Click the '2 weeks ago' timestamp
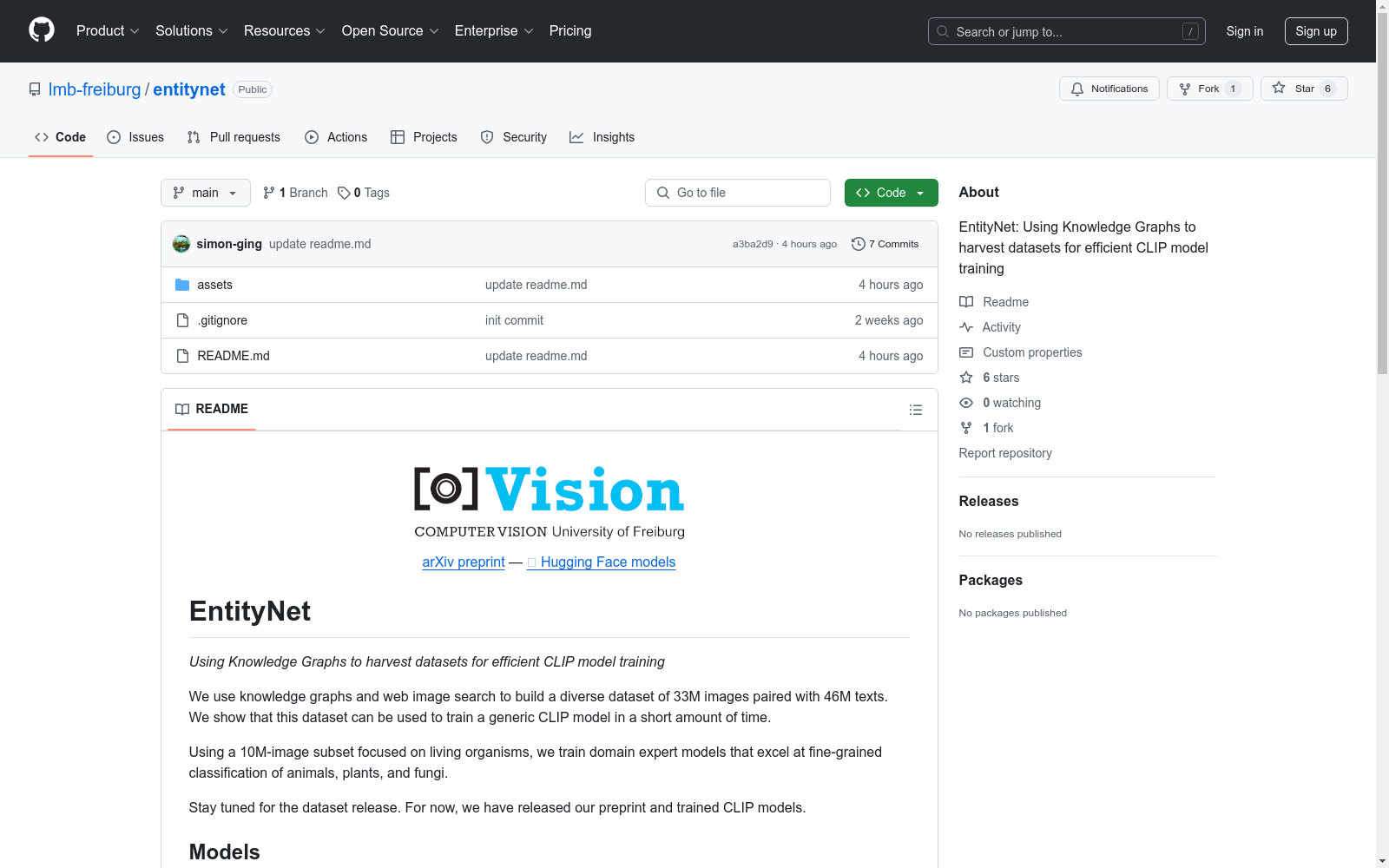The image size is (1389, 868). tap(889, 320)
